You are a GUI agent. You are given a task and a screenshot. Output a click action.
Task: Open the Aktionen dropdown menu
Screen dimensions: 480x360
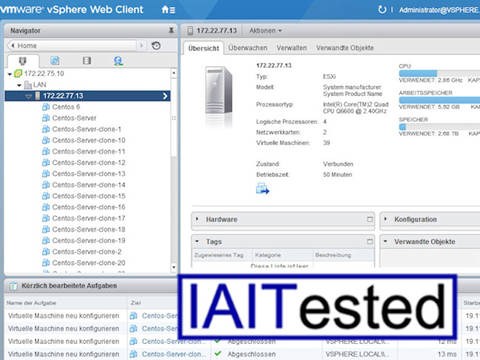265,31
